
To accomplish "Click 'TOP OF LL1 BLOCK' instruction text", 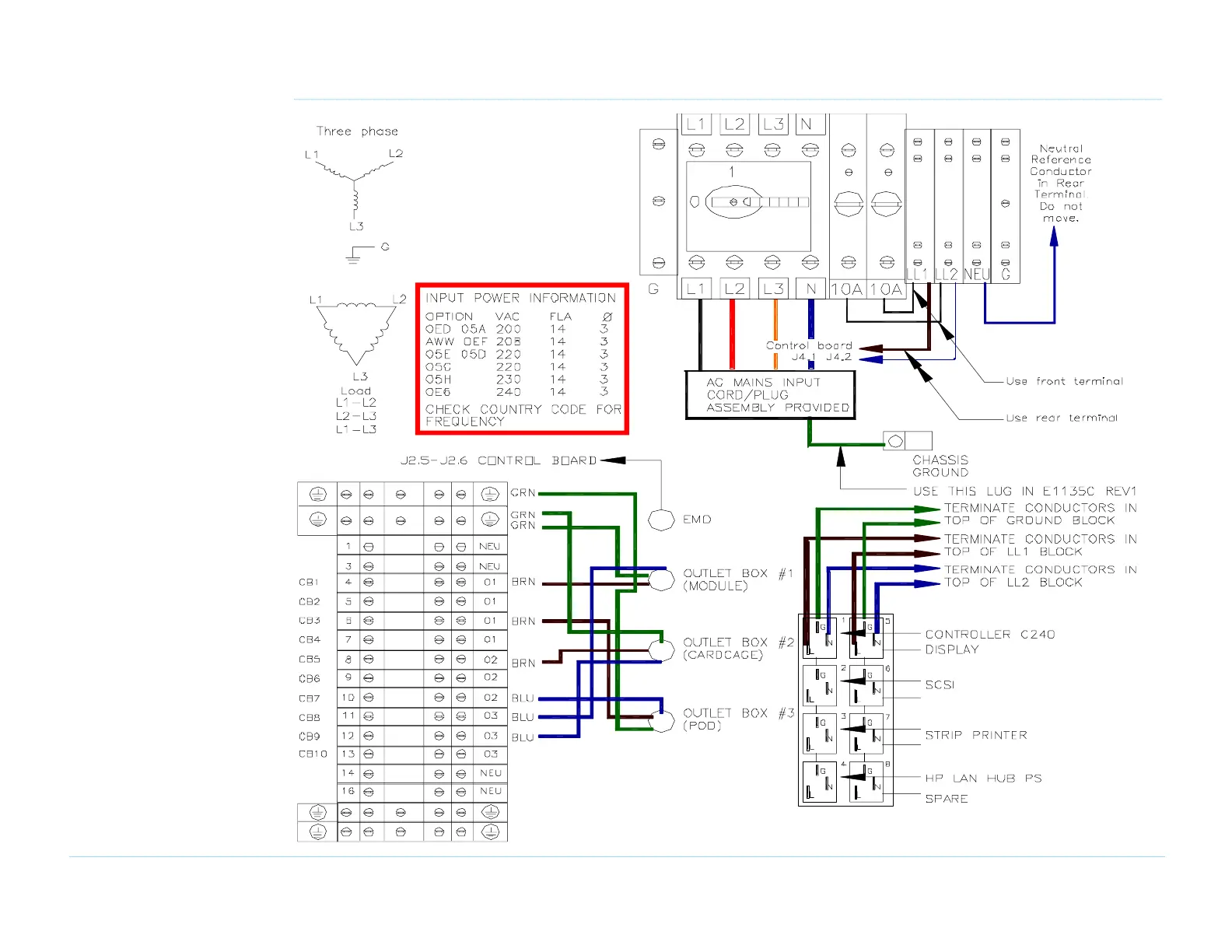I will pos(1013,551).
